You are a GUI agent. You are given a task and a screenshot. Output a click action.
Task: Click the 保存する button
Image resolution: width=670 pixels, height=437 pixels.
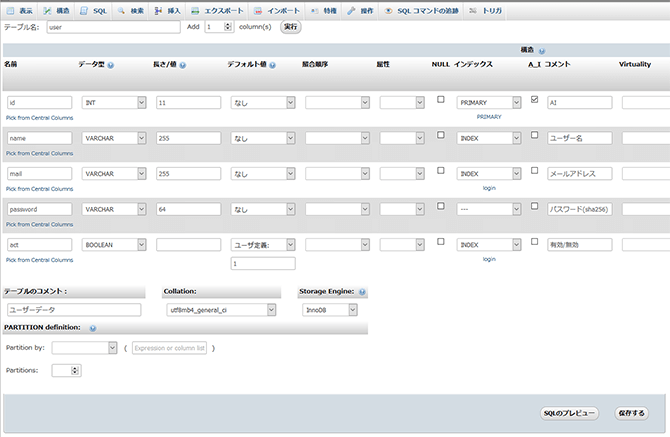(x=632, y=412)
